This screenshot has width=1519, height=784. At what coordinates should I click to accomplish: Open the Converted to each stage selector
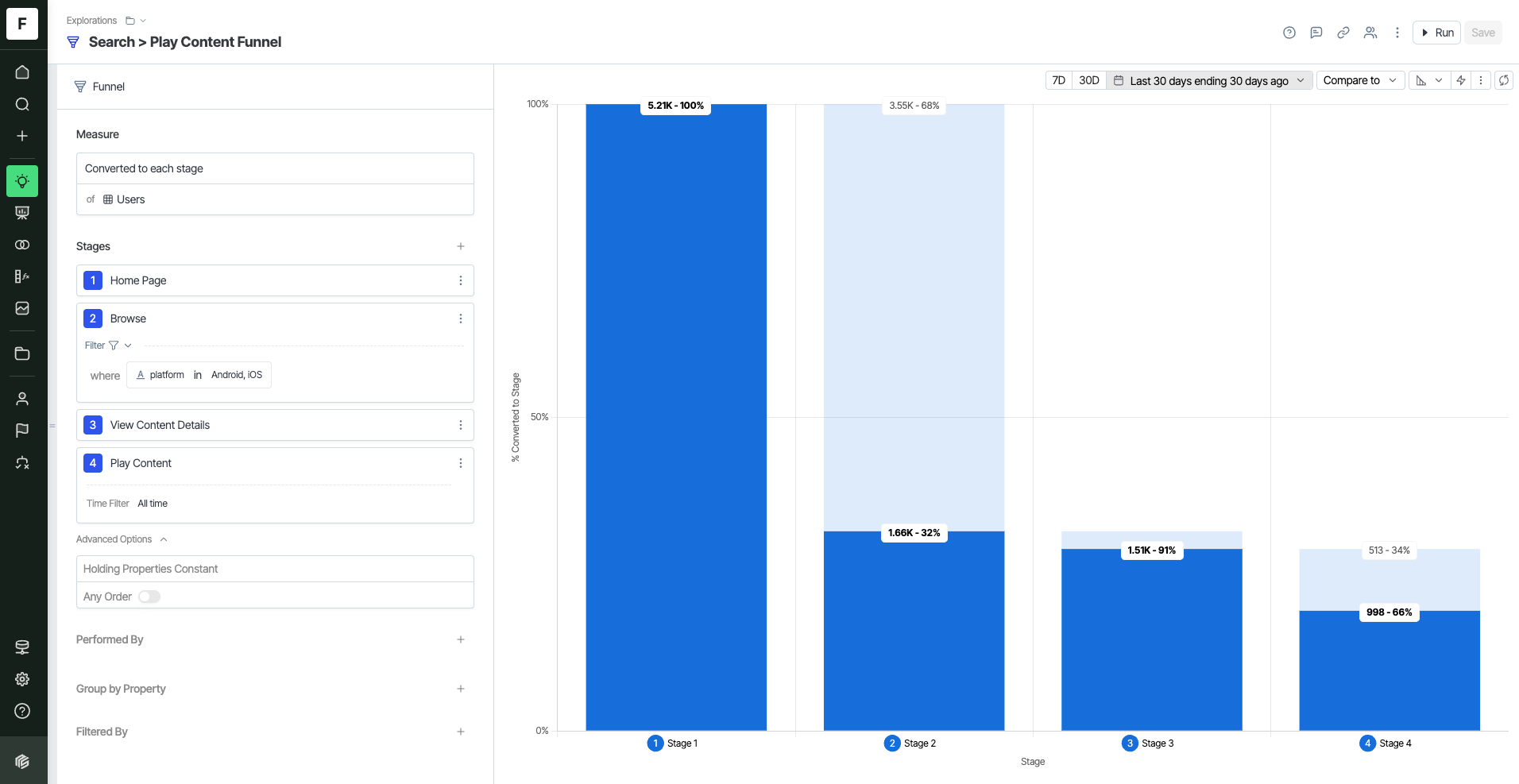(x=275, y=168)
